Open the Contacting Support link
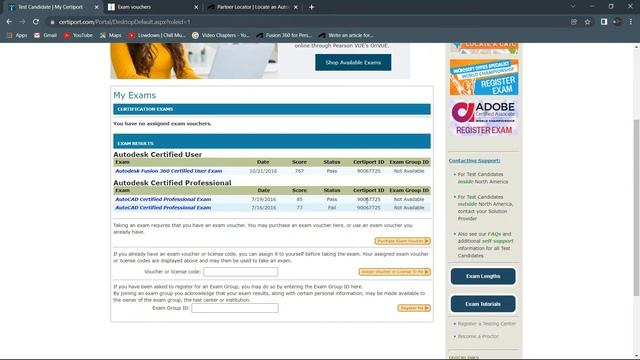Viewport: 640px width, 360px height. pyautogui.click(x=474, y=161)
